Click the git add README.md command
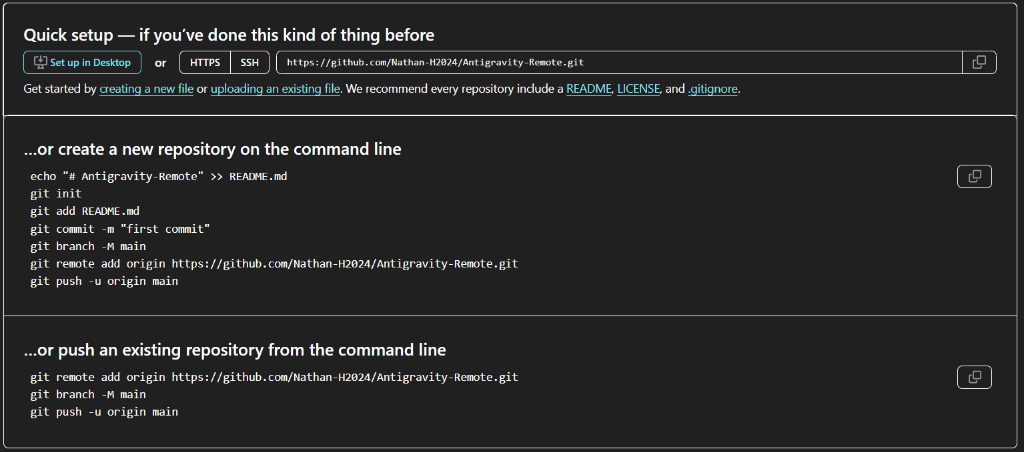 (85, 211)
